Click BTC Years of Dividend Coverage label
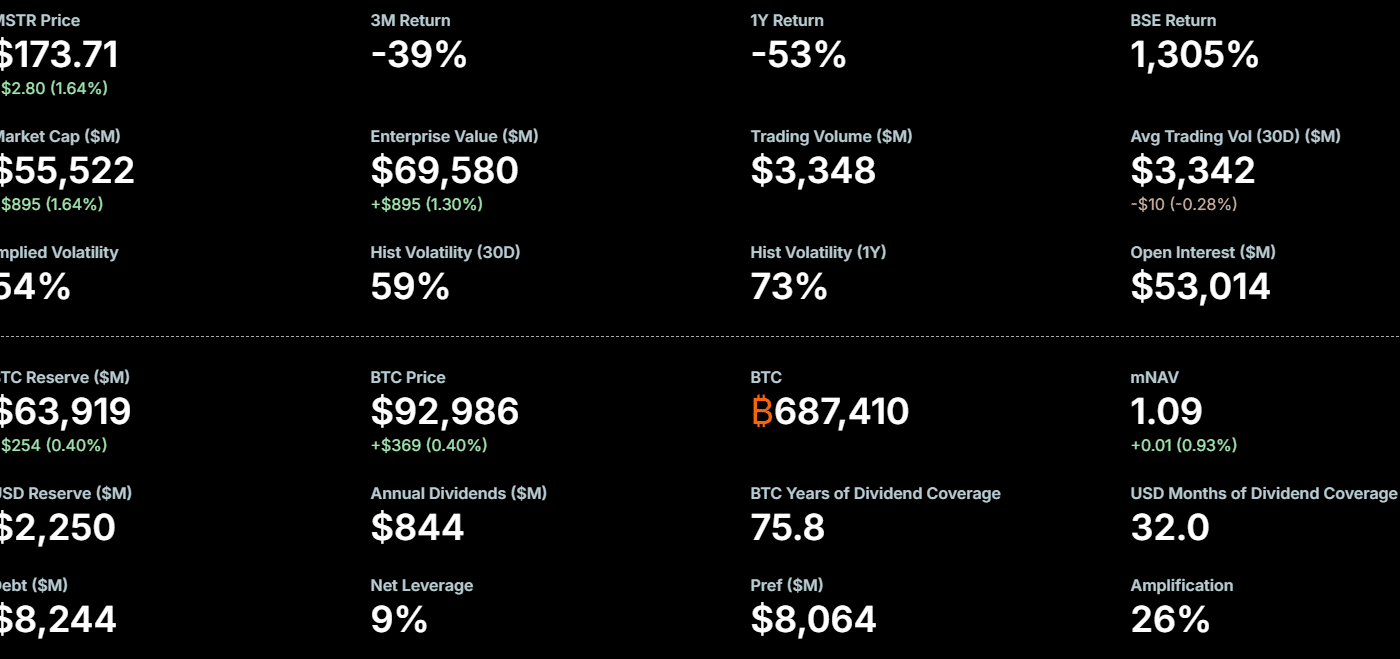 tap(875, 493)
